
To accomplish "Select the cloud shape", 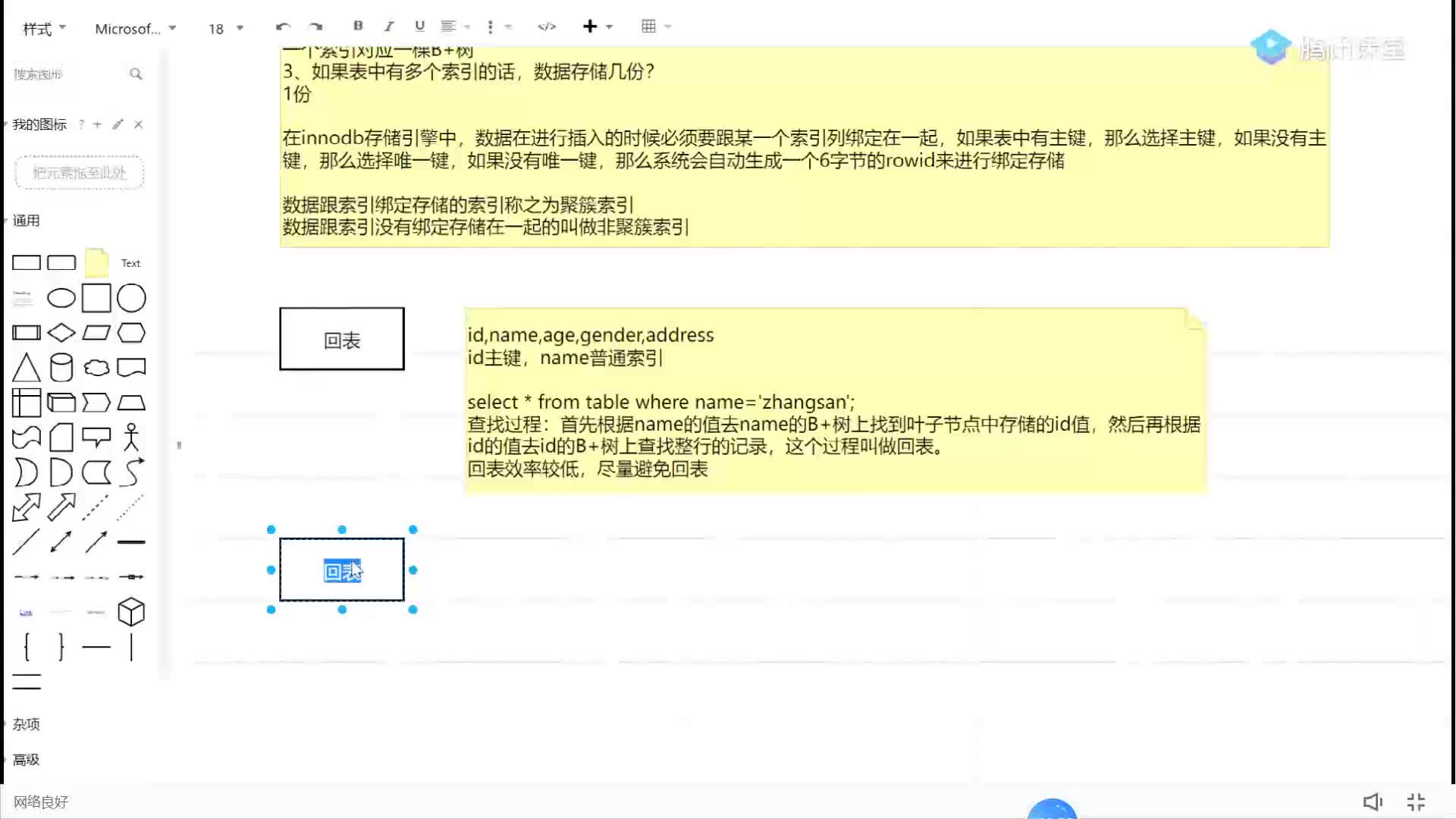I will click(x=96, y=368).
